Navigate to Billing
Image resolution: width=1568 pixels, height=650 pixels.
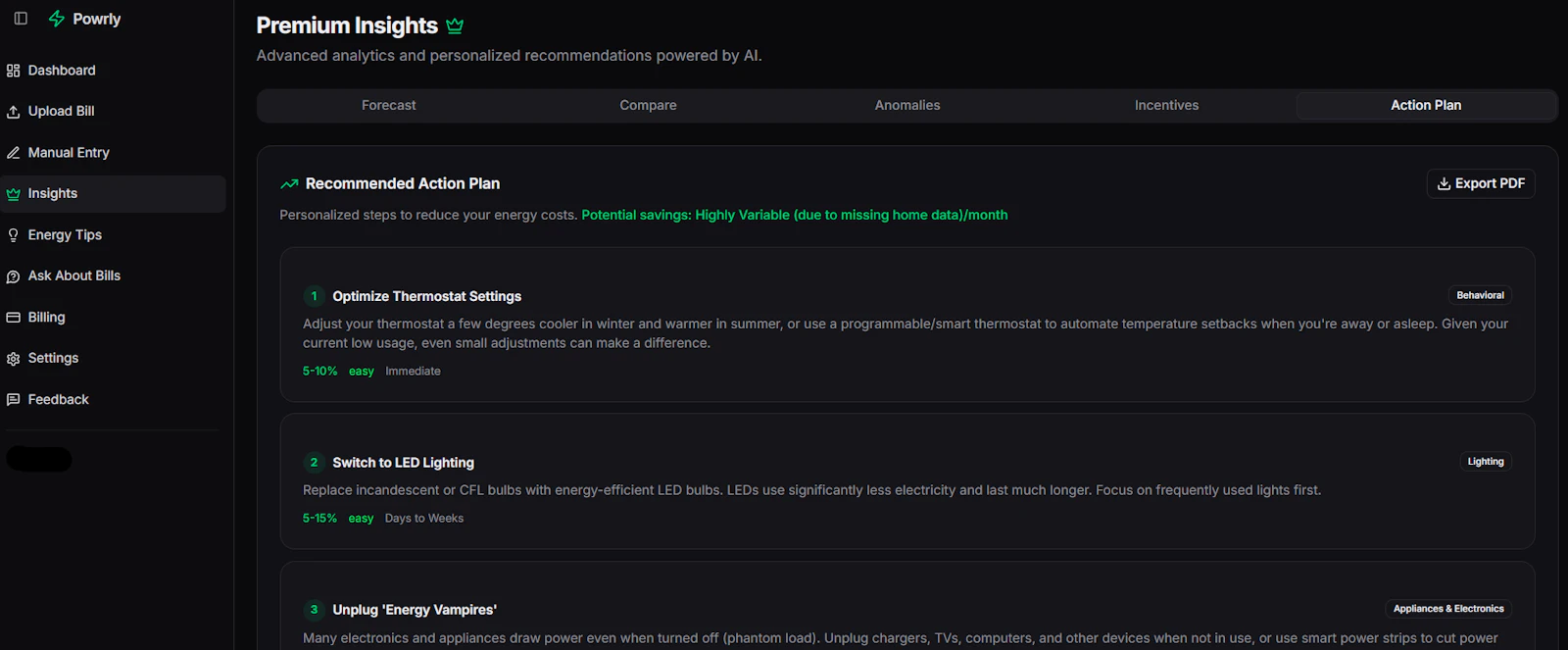(x=113, y=318)
